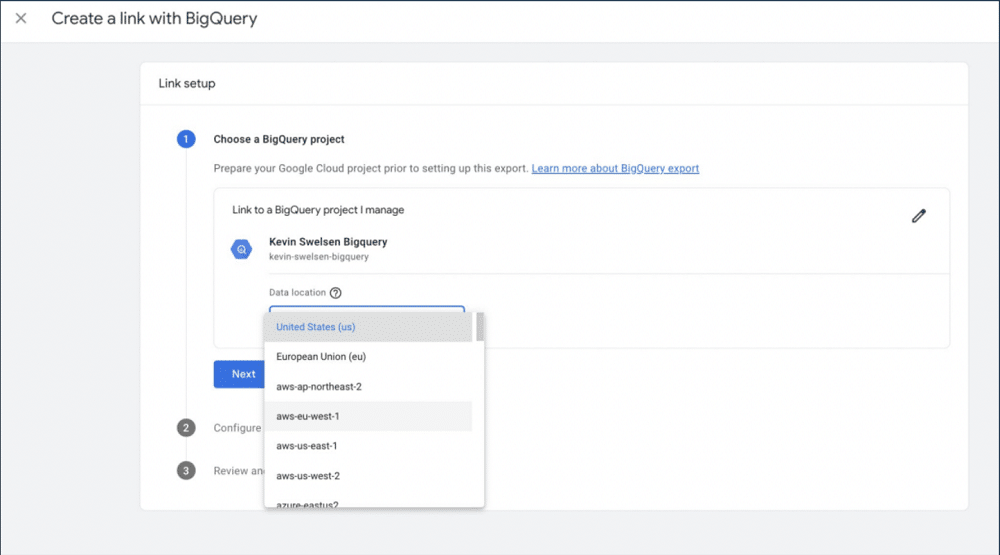The height and width of the screenshot is (555, 1000).
Task: Choose aws-us-east-1 from location list
Action: tap(368, 446)
